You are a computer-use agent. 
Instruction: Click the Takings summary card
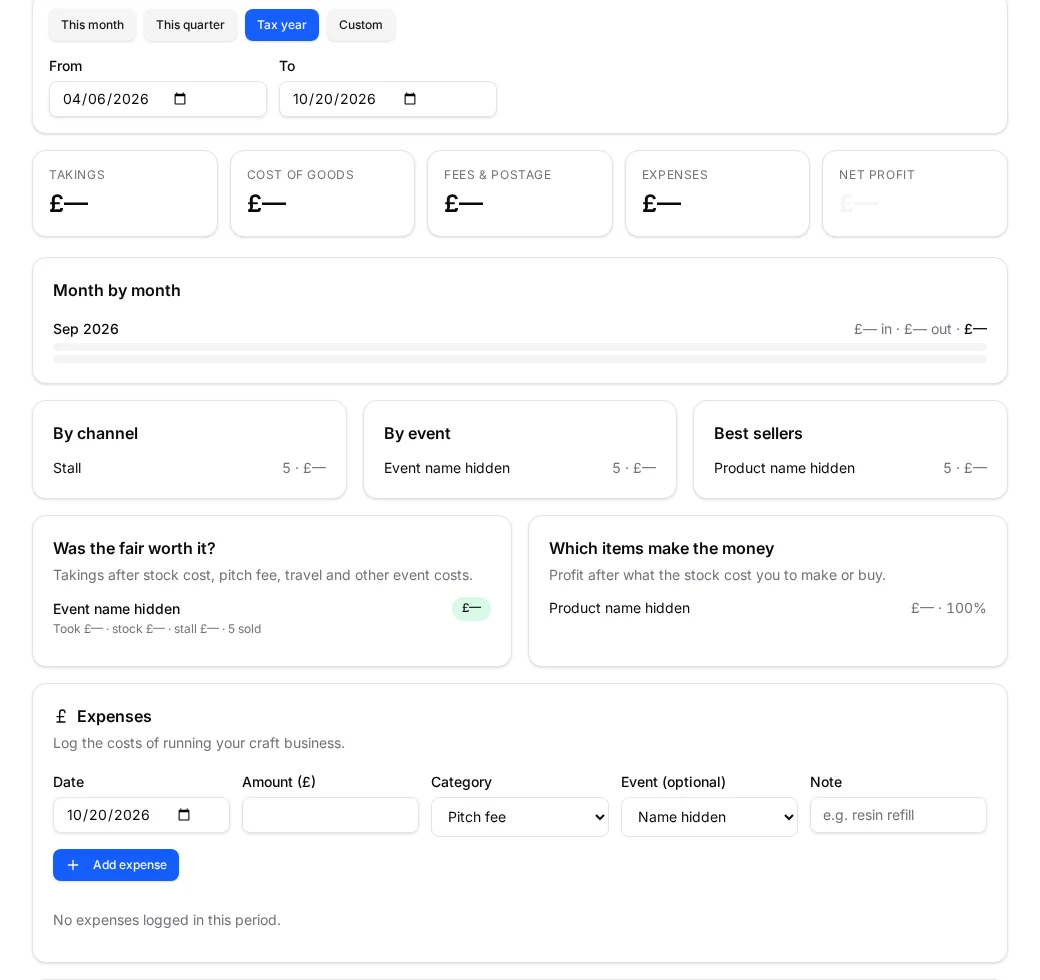click(x=125, y=194)
